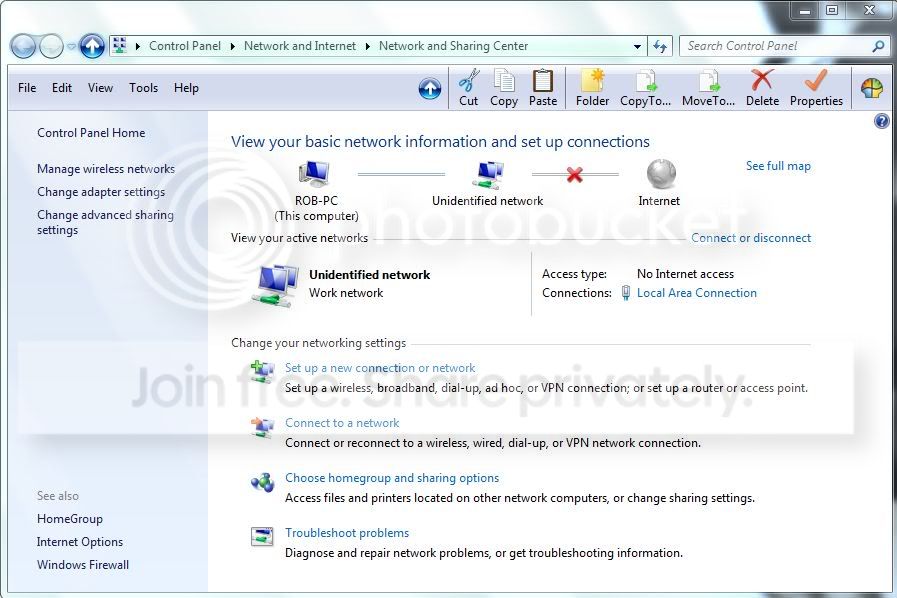This screenshot has height=598, width=897.
Task: Click the Troubleshoot problems icon
Action: click(263, 536)
